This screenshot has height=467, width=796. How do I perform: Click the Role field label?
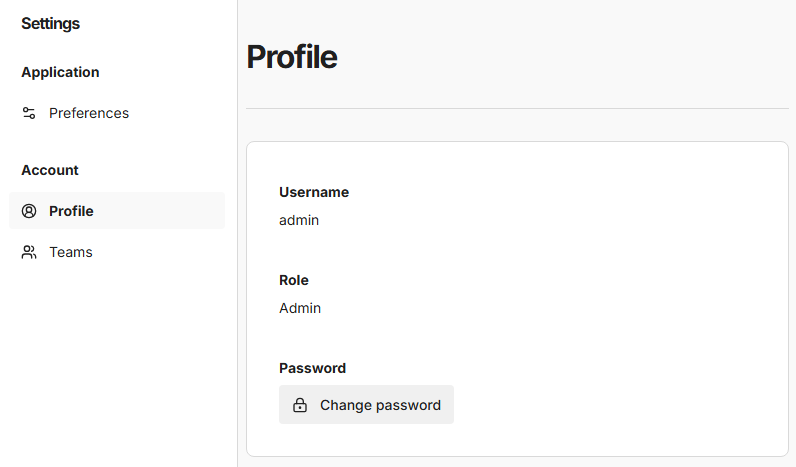(x=294, y=280)
